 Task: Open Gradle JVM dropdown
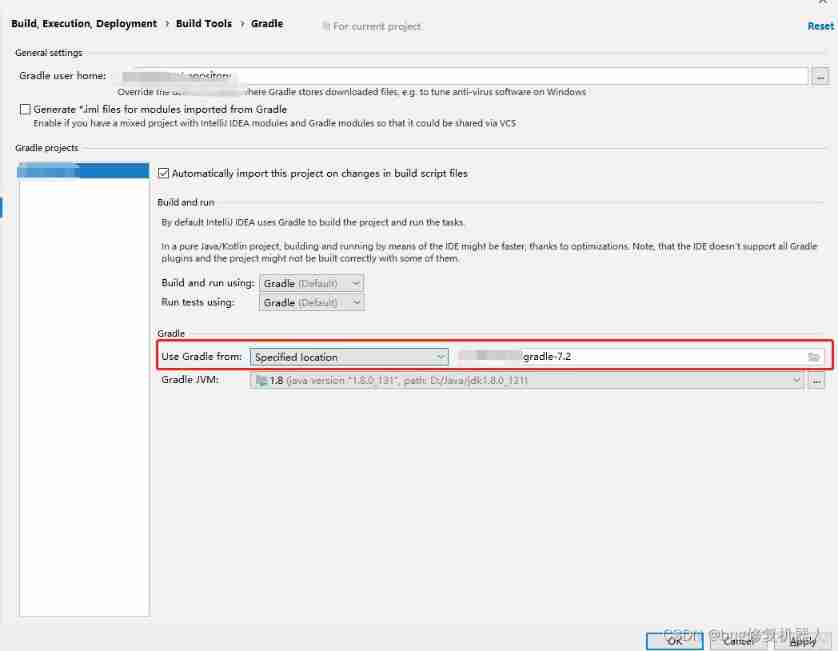point(526,381)
